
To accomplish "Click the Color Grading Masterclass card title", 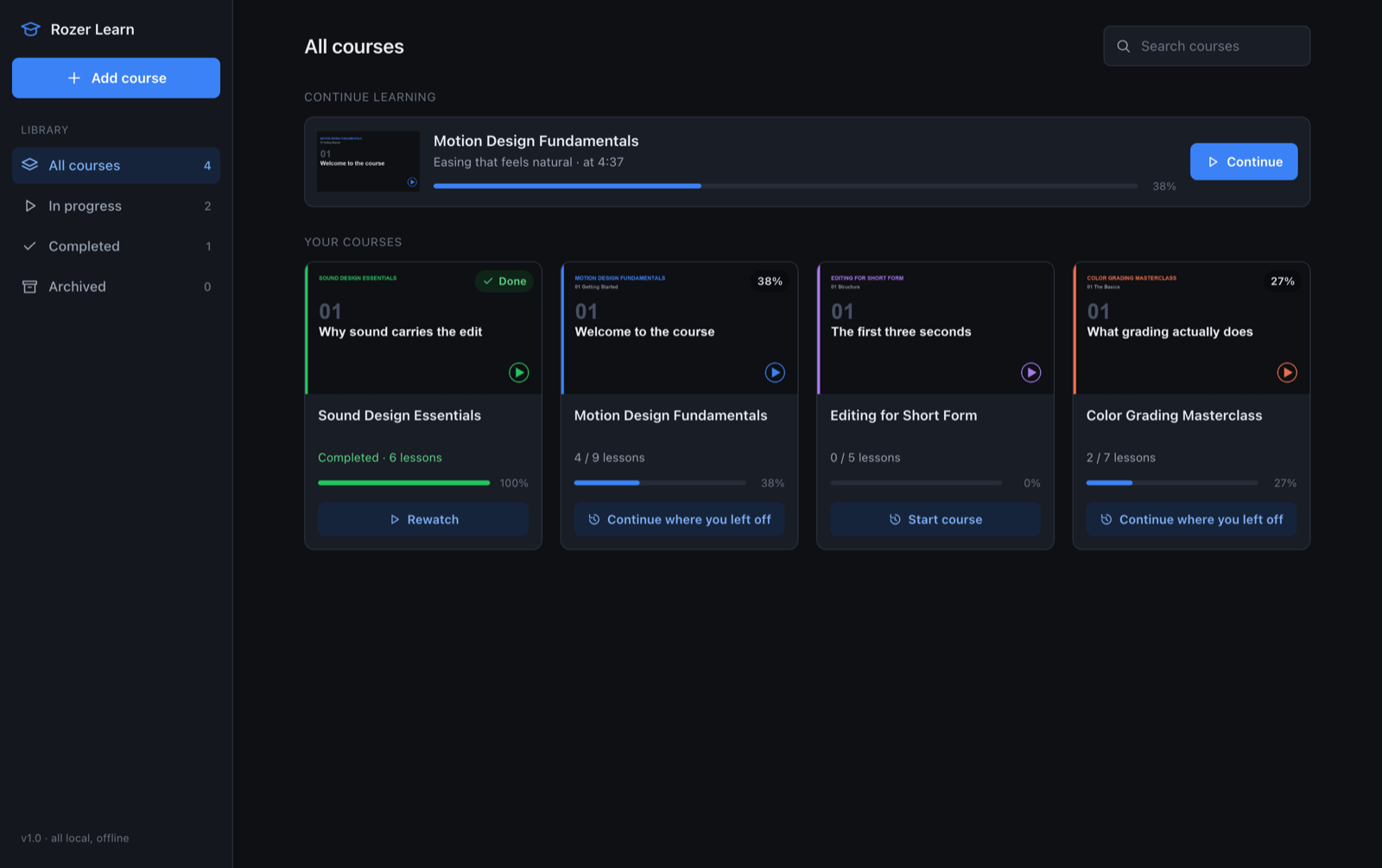I will (1175, 415).
